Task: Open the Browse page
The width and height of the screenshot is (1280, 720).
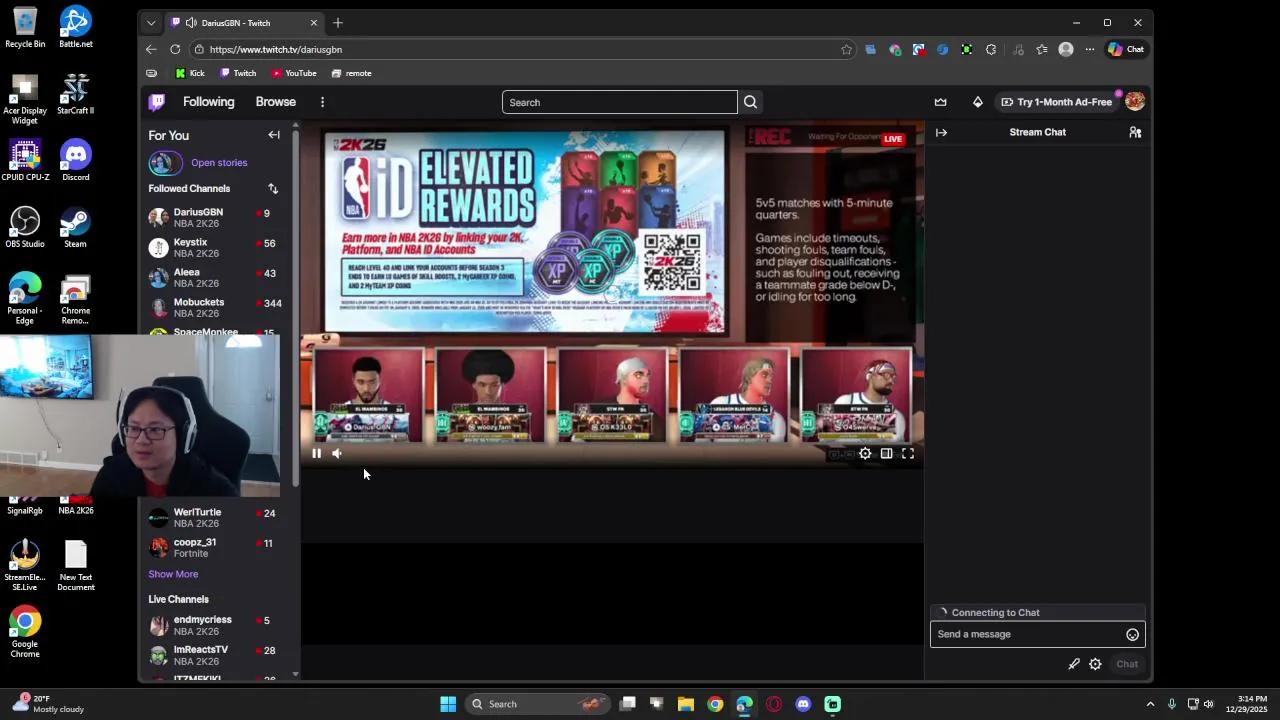Action: click(275, 102)
